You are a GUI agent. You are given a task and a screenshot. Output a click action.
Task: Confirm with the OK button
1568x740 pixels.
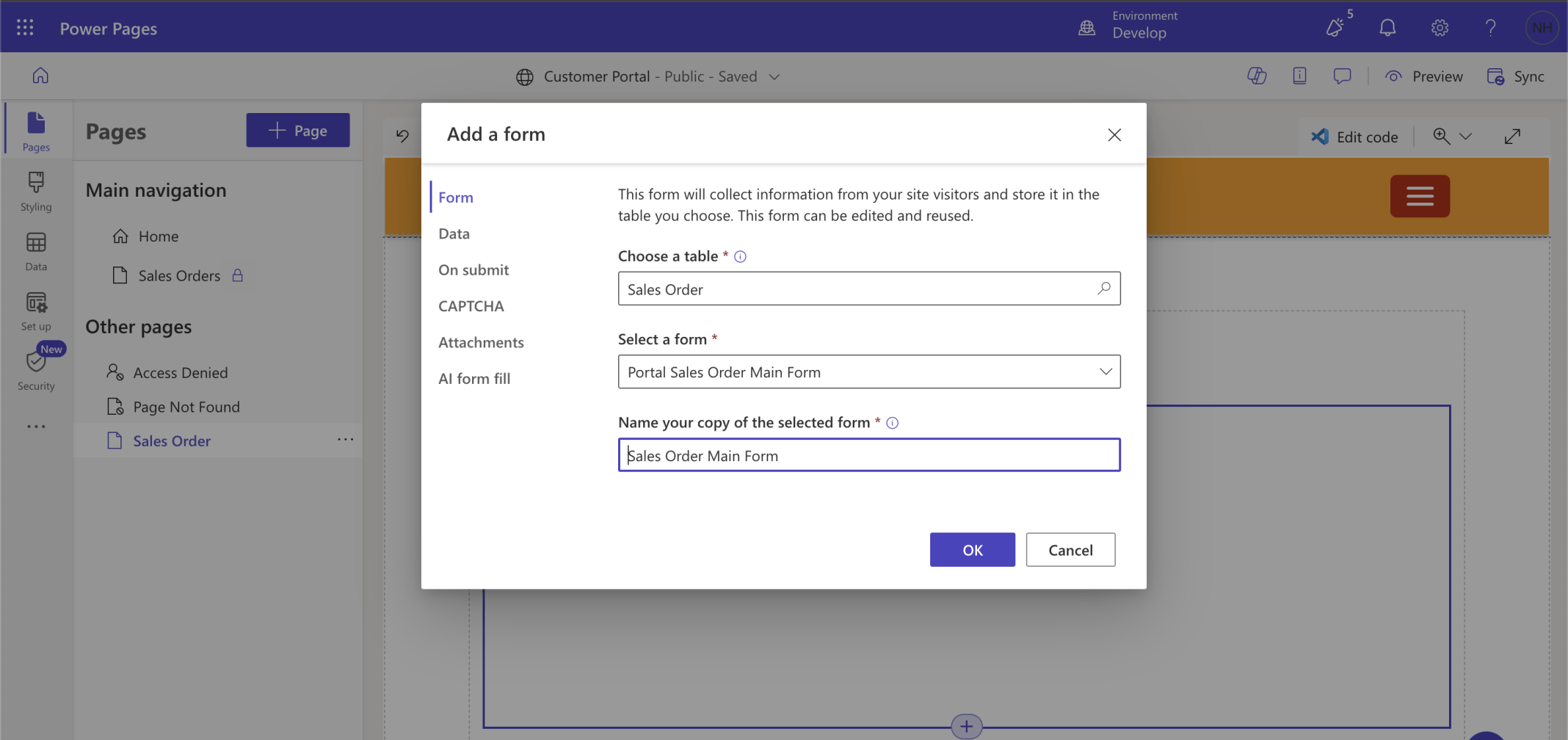pyautogui.click(x=972, y=550)
